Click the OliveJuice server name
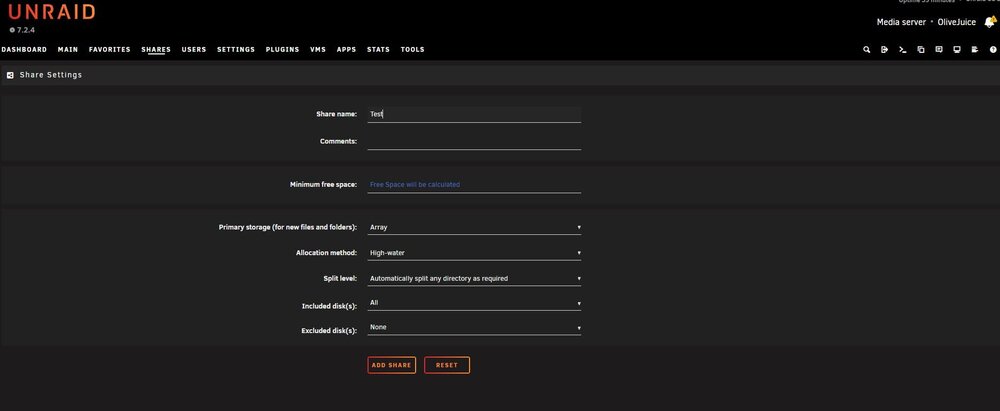Image resolution: width=1000 pixels, height=411 pixels. tap(957, 22)
